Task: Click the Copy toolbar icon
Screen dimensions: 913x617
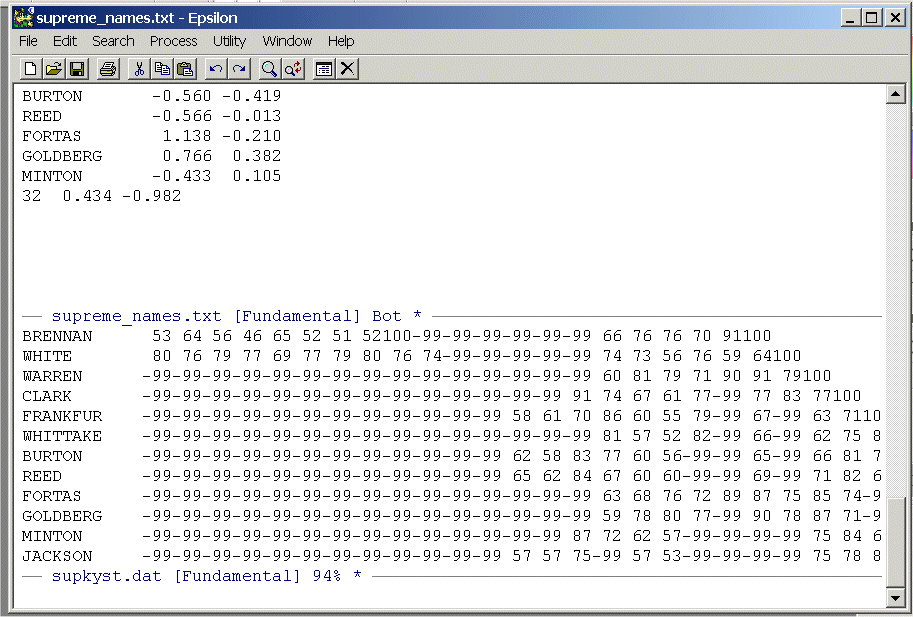Action: click(162, 69)
